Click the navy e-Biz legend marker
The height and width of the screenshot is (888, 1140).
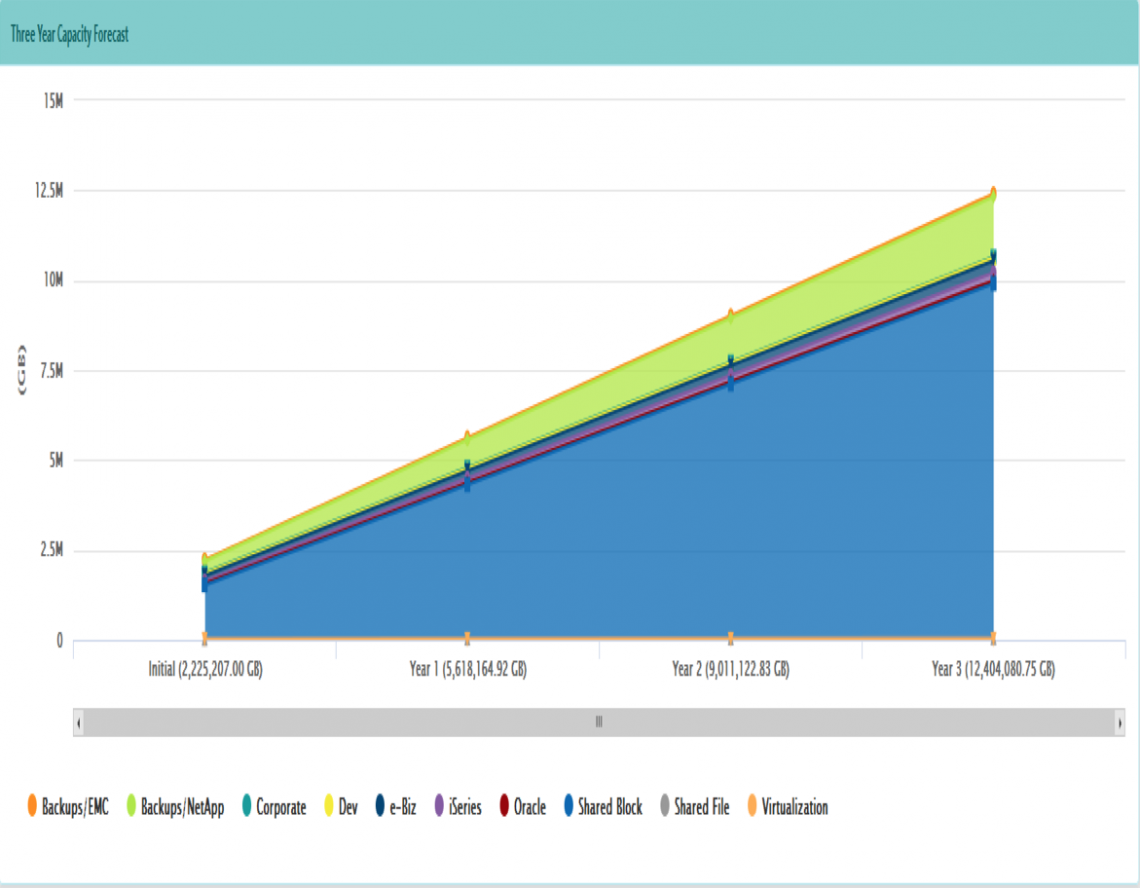[x=381, y=806]
